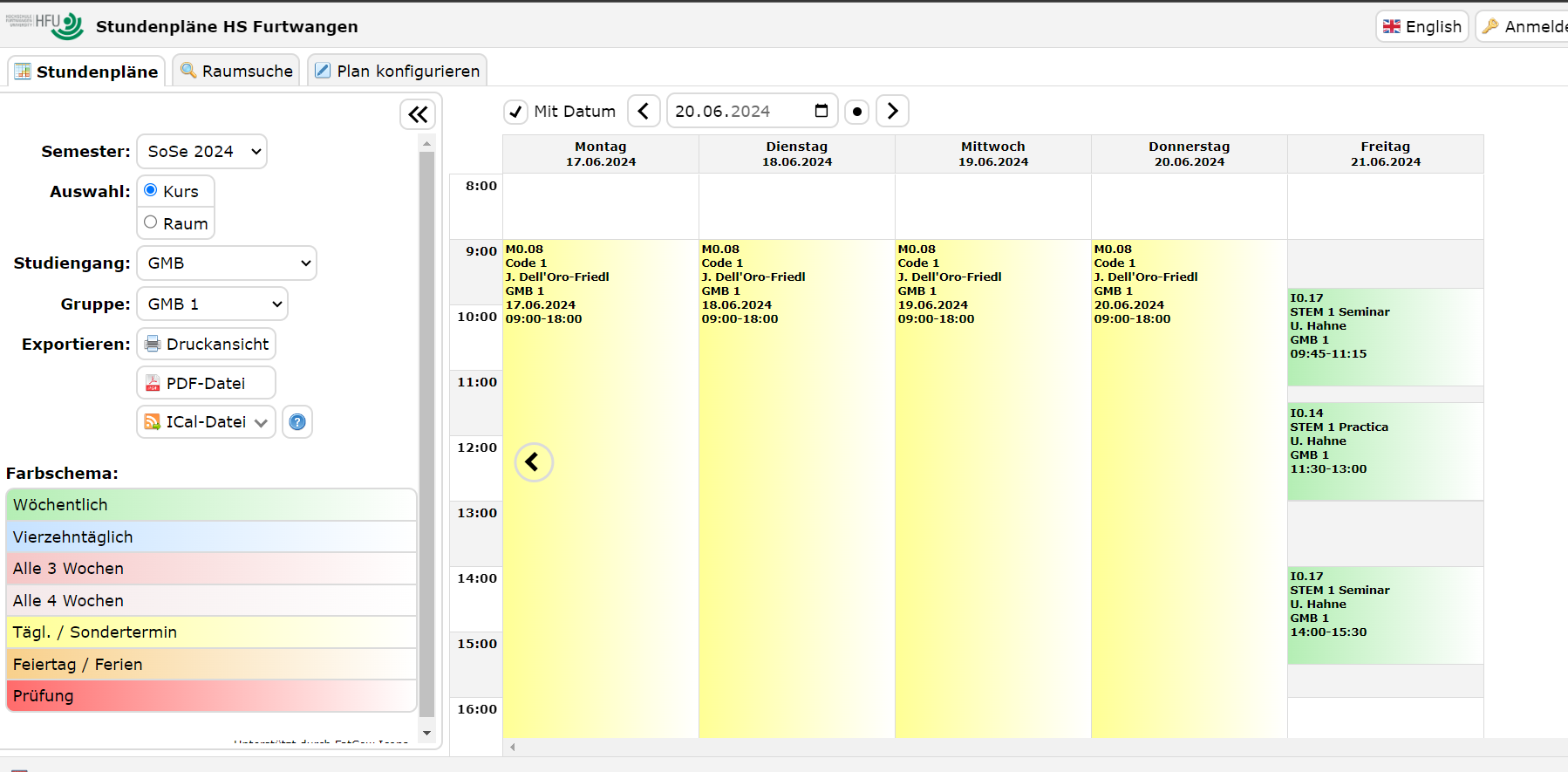Export timetable as PDF-Datei
The width and height of the screenshot is (1568, 772).
[x=207, y=383]
